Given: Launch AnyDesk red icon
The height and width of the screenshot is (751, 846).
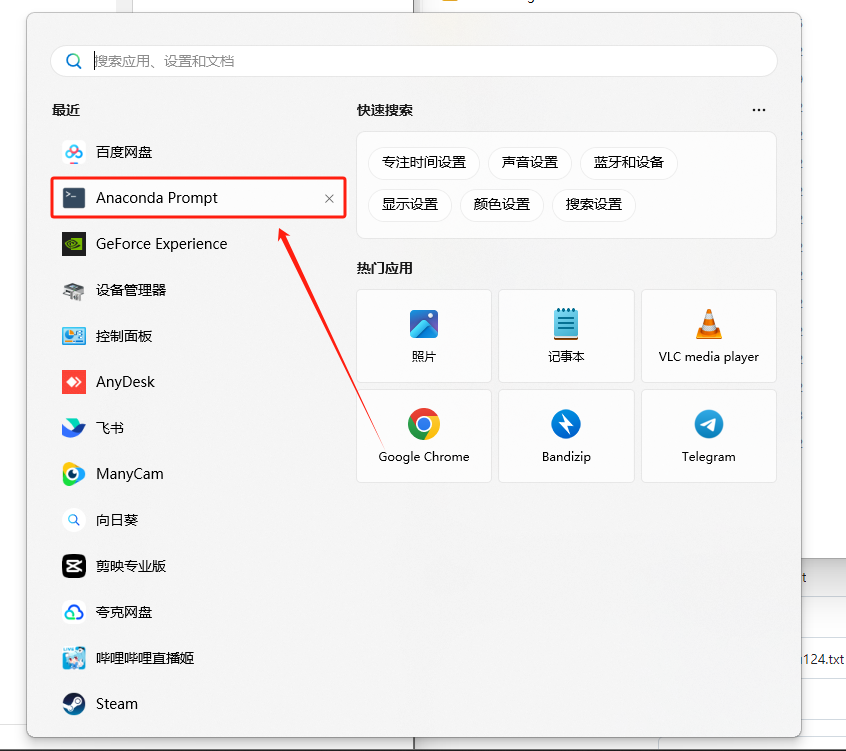Looking at the screenshot, I should point(74,382).
